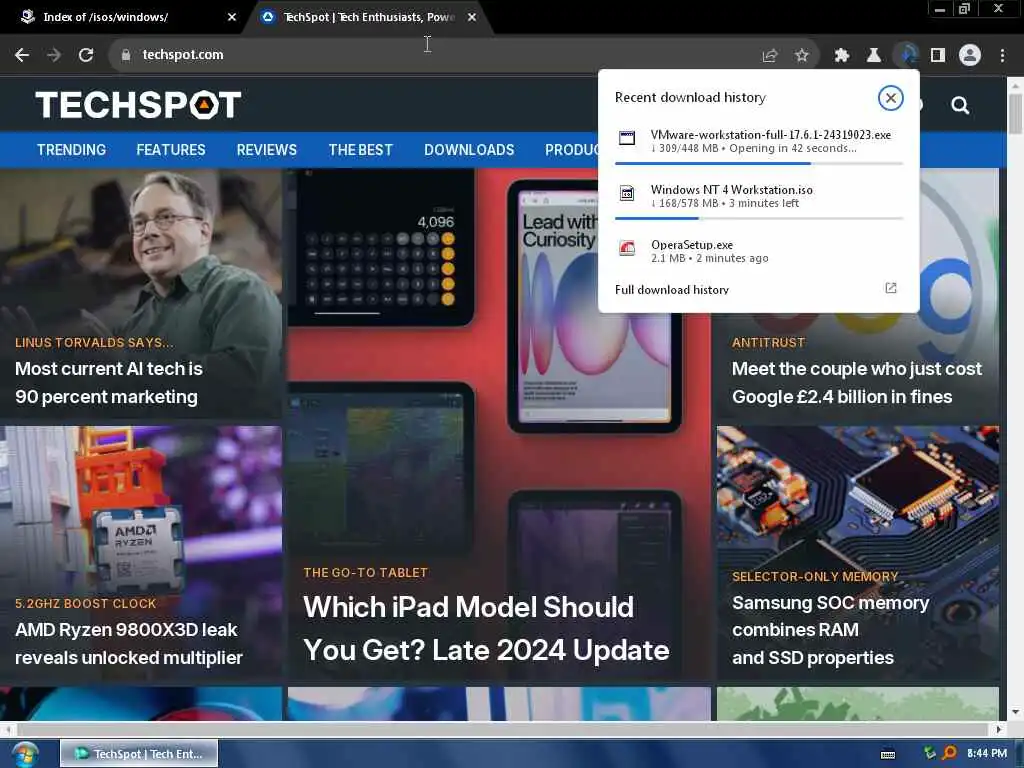The width and height of the screenshot is (1024, 768).
Task: Click the TechSpot taskbar button
Action: coord(139,754)
